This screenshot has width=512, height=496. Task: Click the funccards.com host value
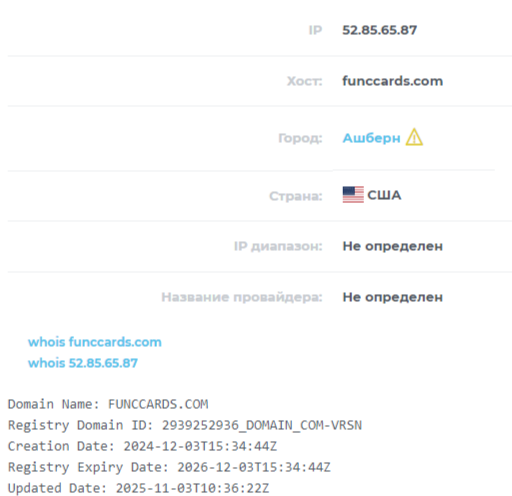pos(393,81)
